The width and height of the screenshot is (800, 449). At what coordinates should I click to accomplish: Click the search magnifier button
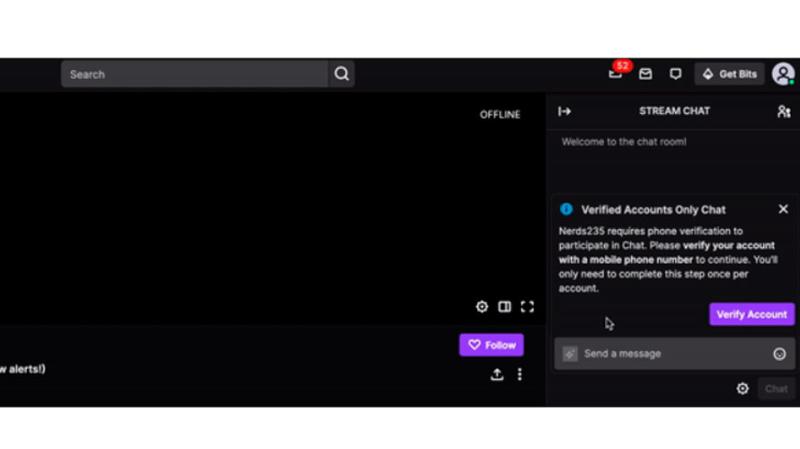(x=341, y=74)
